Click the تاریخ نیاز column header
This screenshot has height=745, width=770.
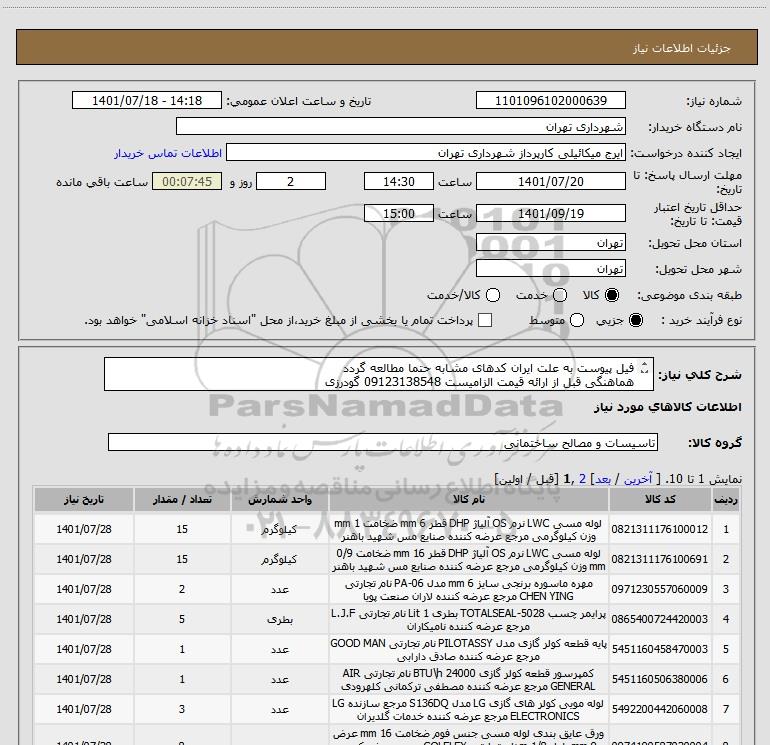84,499
